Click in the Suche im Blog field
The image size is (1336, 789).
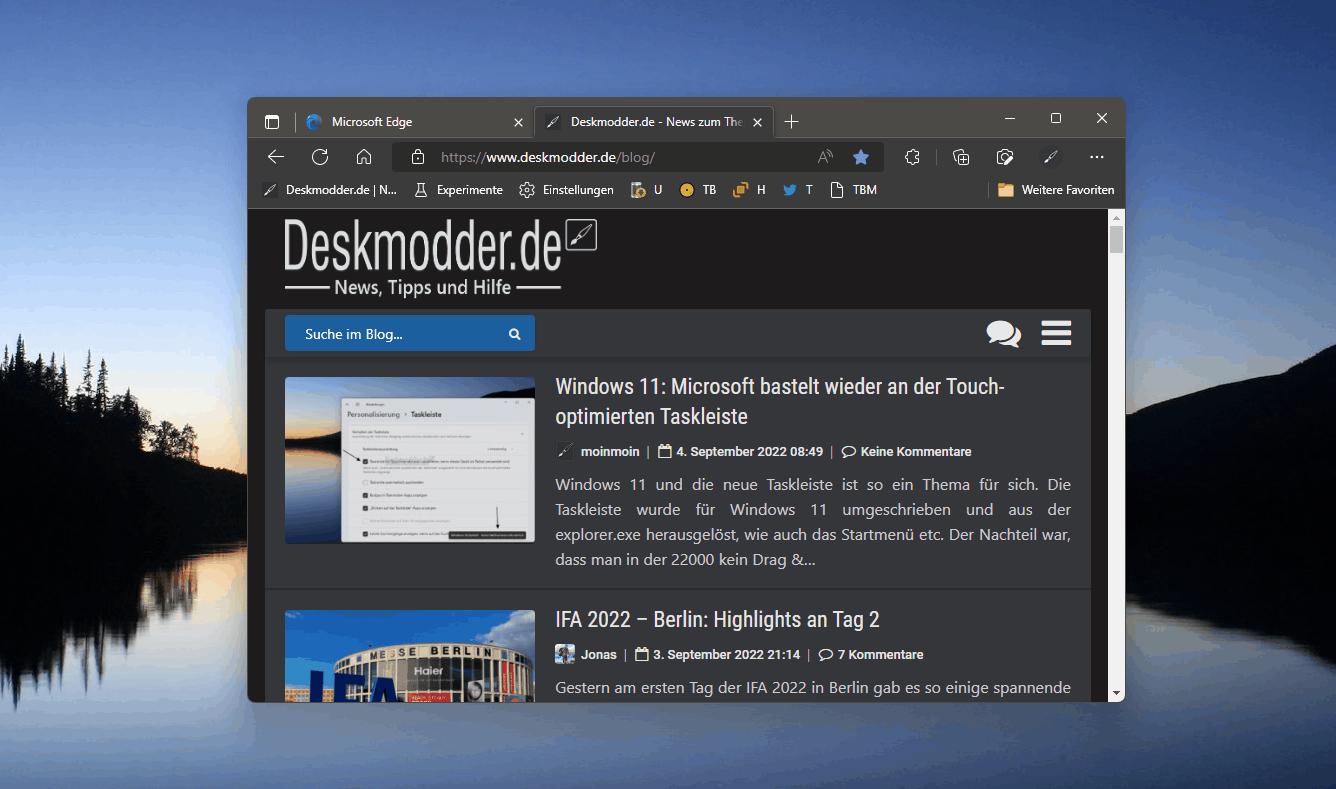point(400,334)
